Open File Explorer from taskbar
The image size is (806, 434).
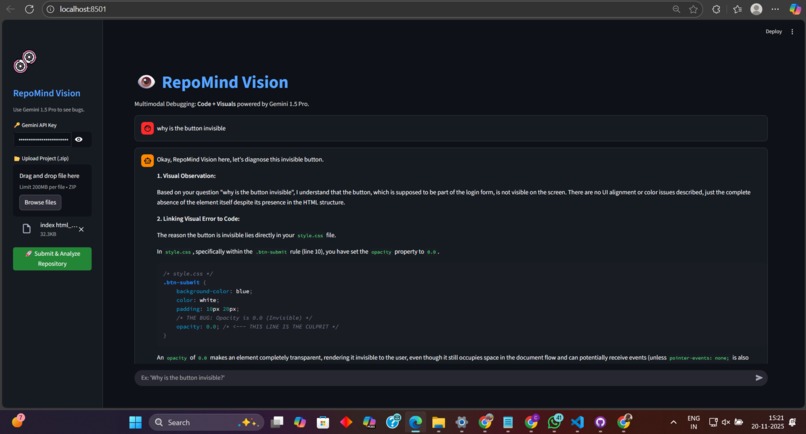click(438, 423)
